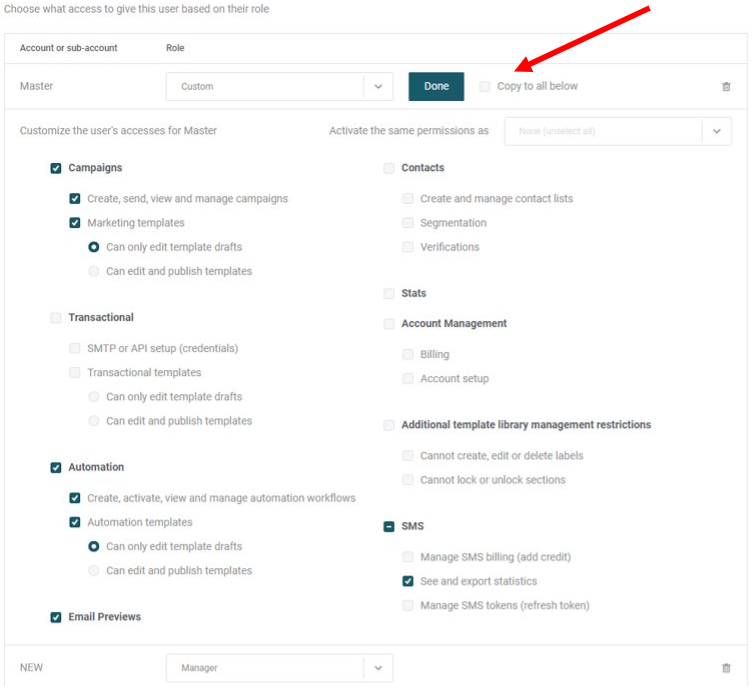Uncheck the Campaigns checkbox
The width and height of the screenshot is (752, 691).
[x=56, y=168]
